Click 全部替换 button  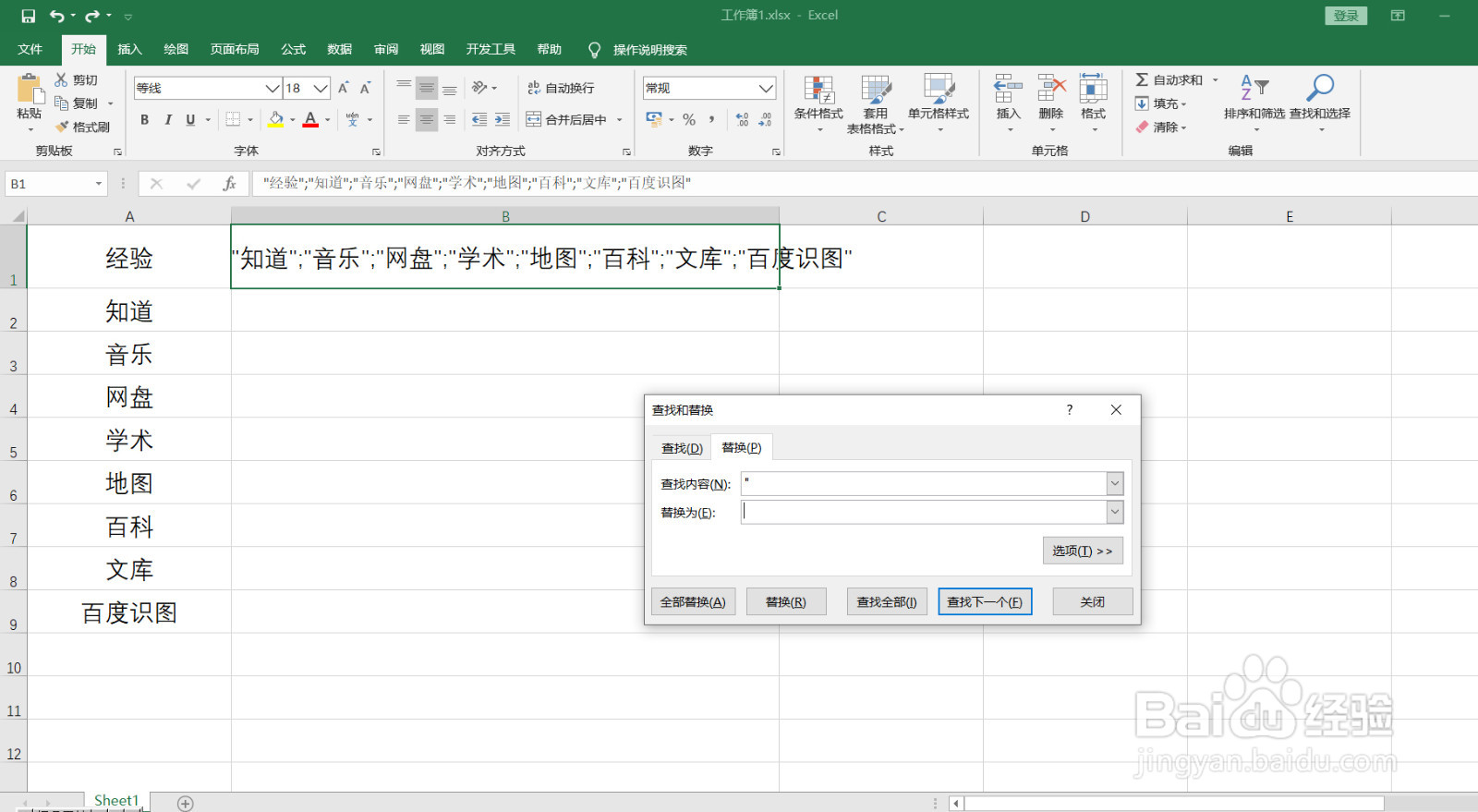click(693, 601)
